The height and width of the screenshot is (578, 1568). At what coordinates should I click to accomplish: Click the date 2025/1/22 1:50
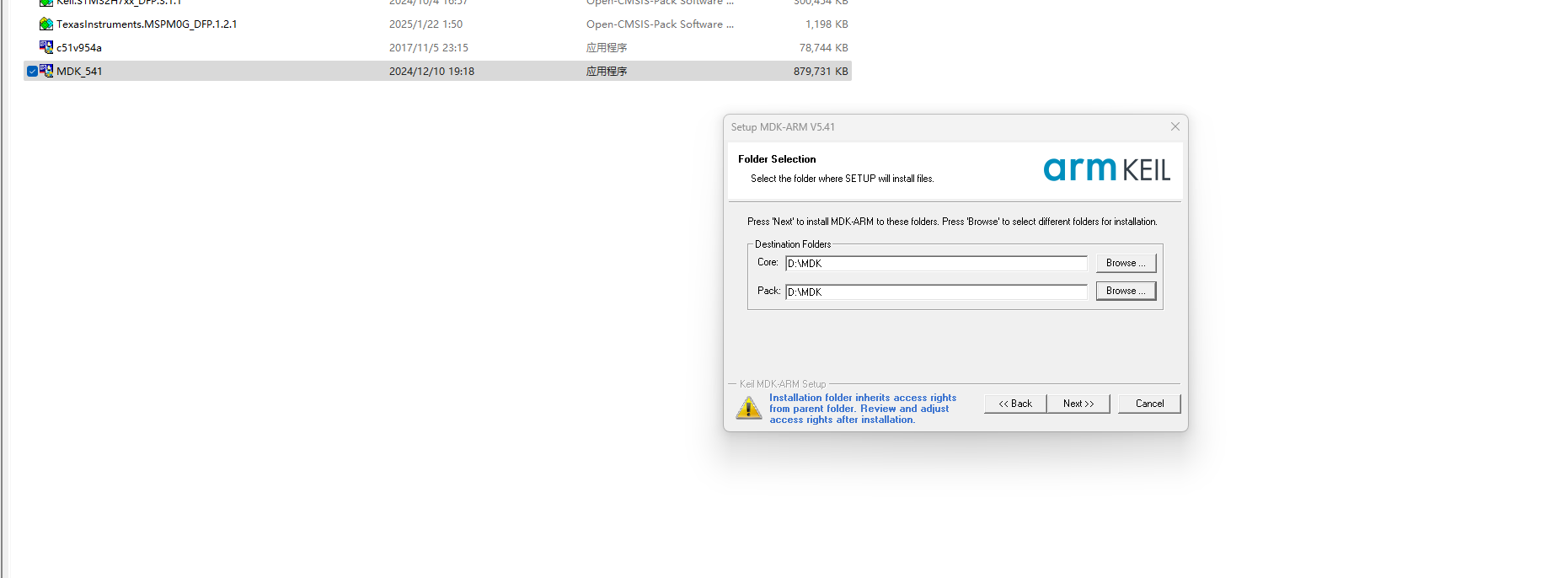(x=425, y=24)
